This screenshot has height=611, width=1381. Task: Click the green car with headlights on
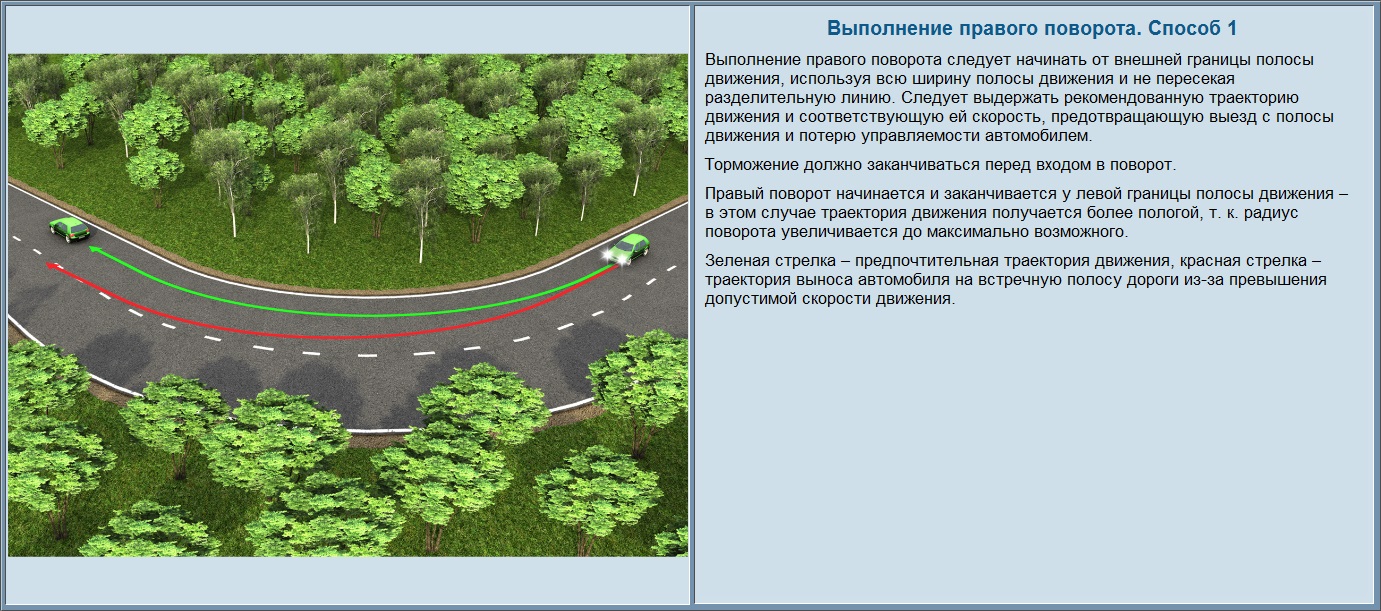click(x=628, y=249)
